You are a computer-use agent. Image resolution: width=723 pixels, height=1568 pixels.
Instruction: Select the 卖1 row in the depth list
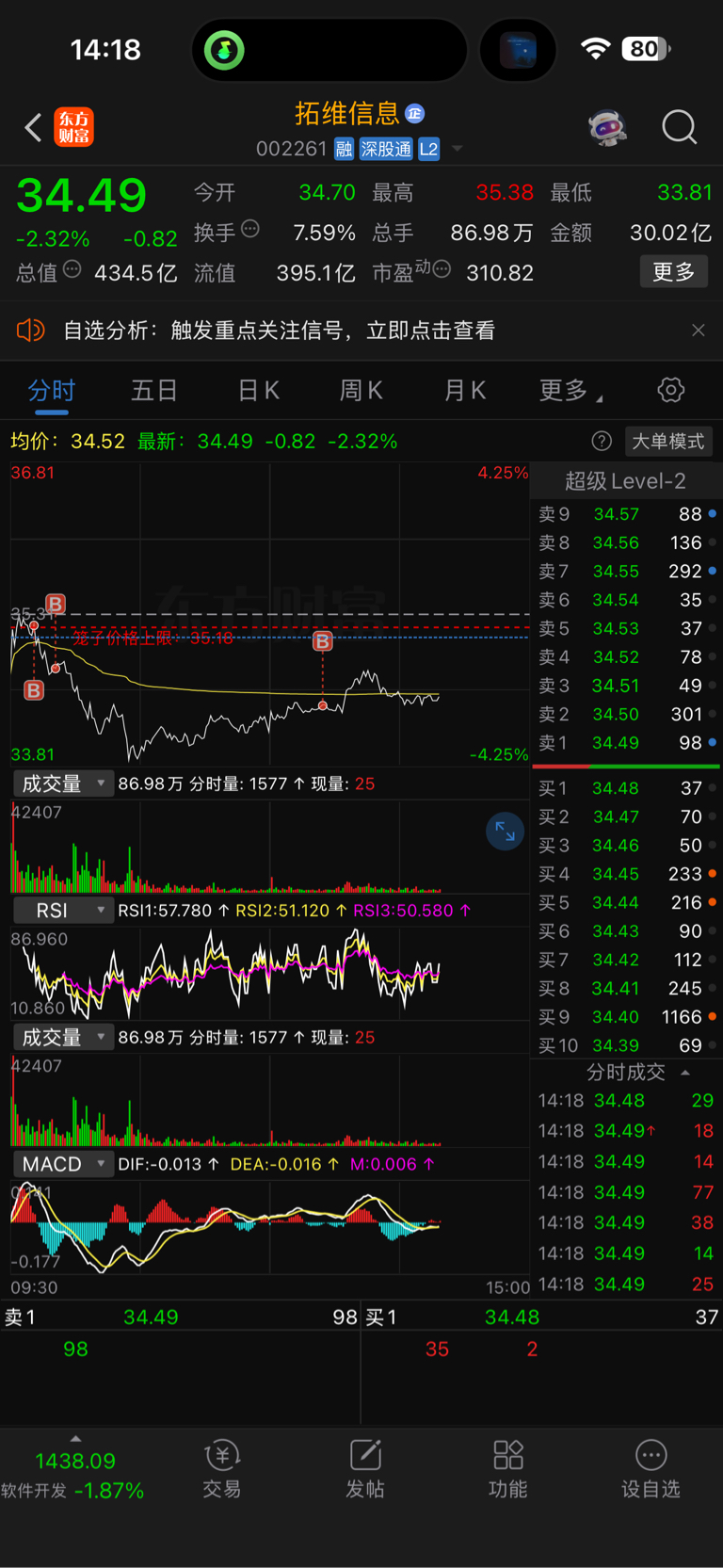pos(625,743)
